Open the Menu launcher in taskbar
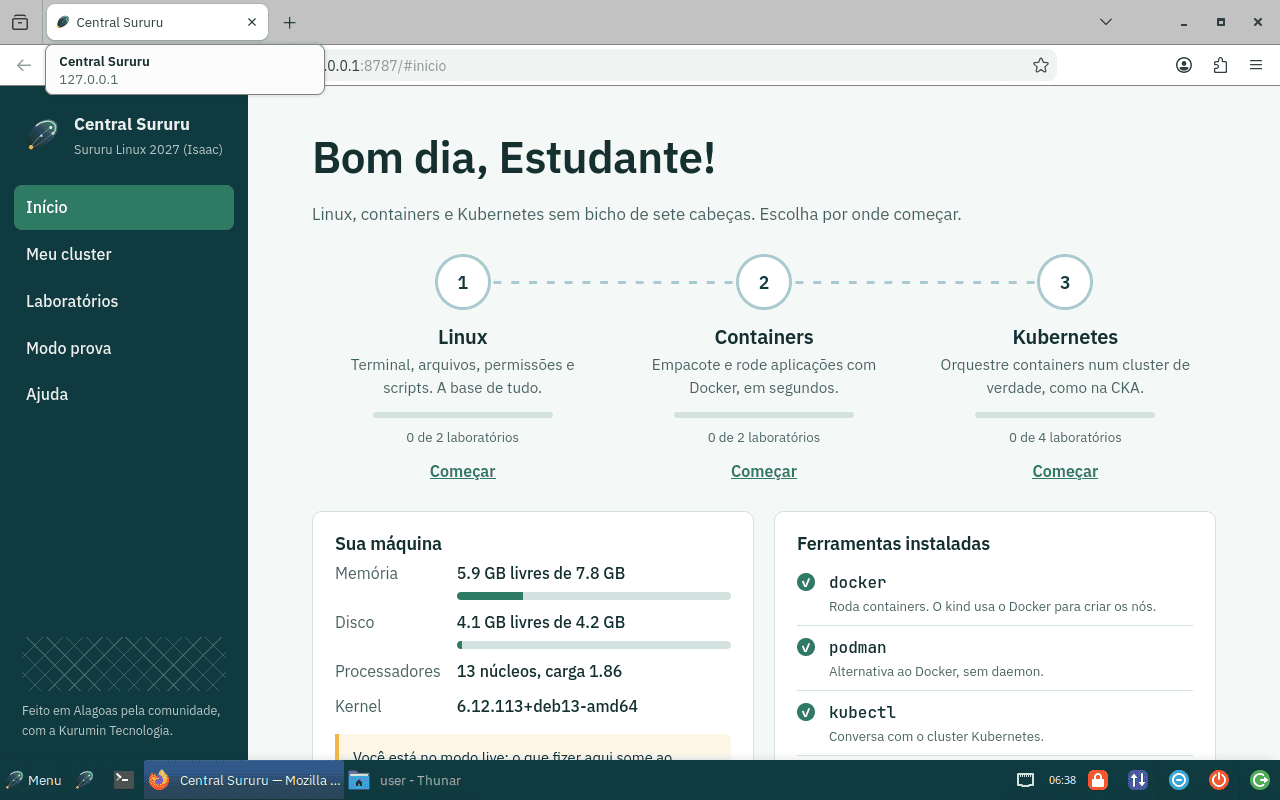The image size is (1280, 800). pos(34,780)
